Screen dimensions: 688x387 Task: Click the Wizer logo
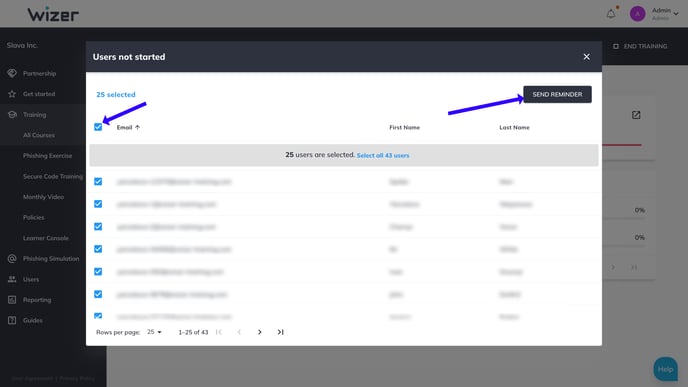tap(53, 14)
